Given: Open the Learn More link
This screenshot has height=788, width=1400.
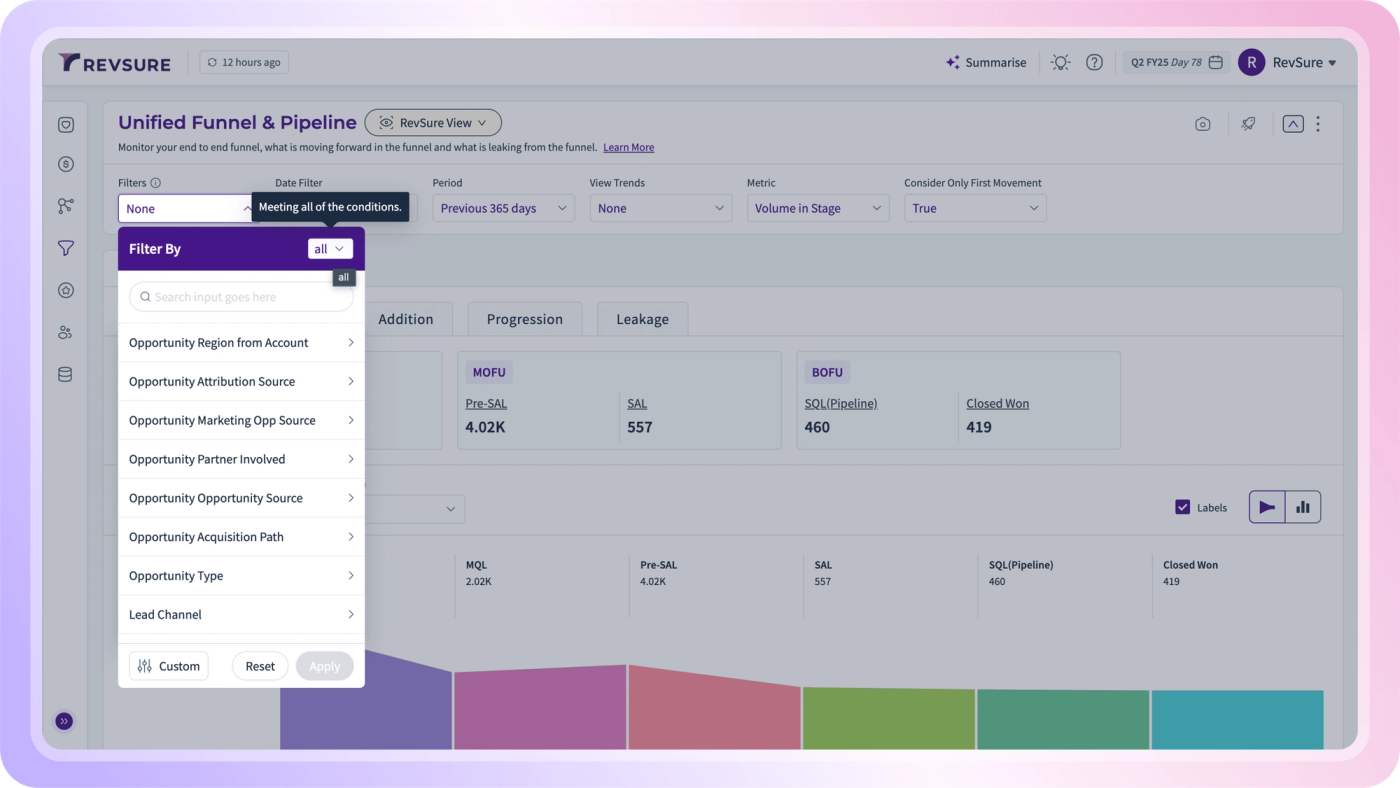Looking at the screenshot, I should point(629,148).
